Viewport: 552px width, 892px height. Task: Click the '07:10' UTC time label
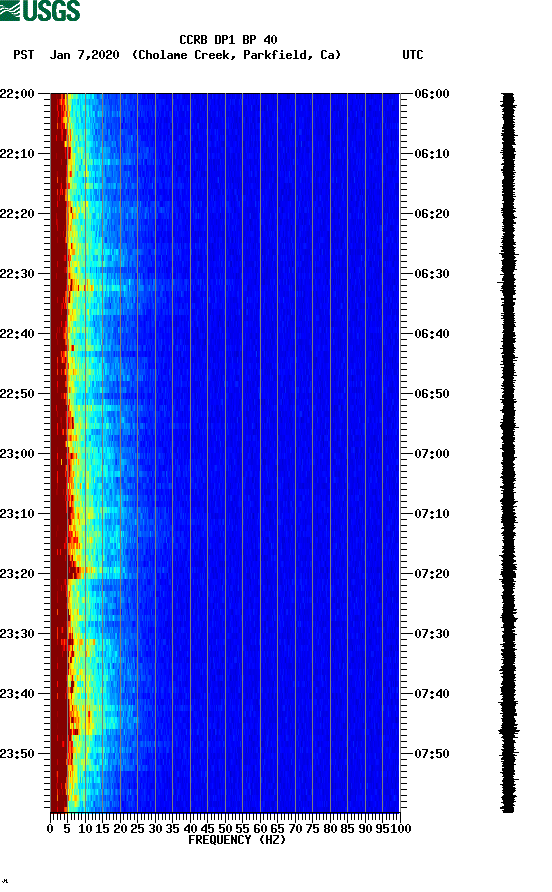(432, 514)
